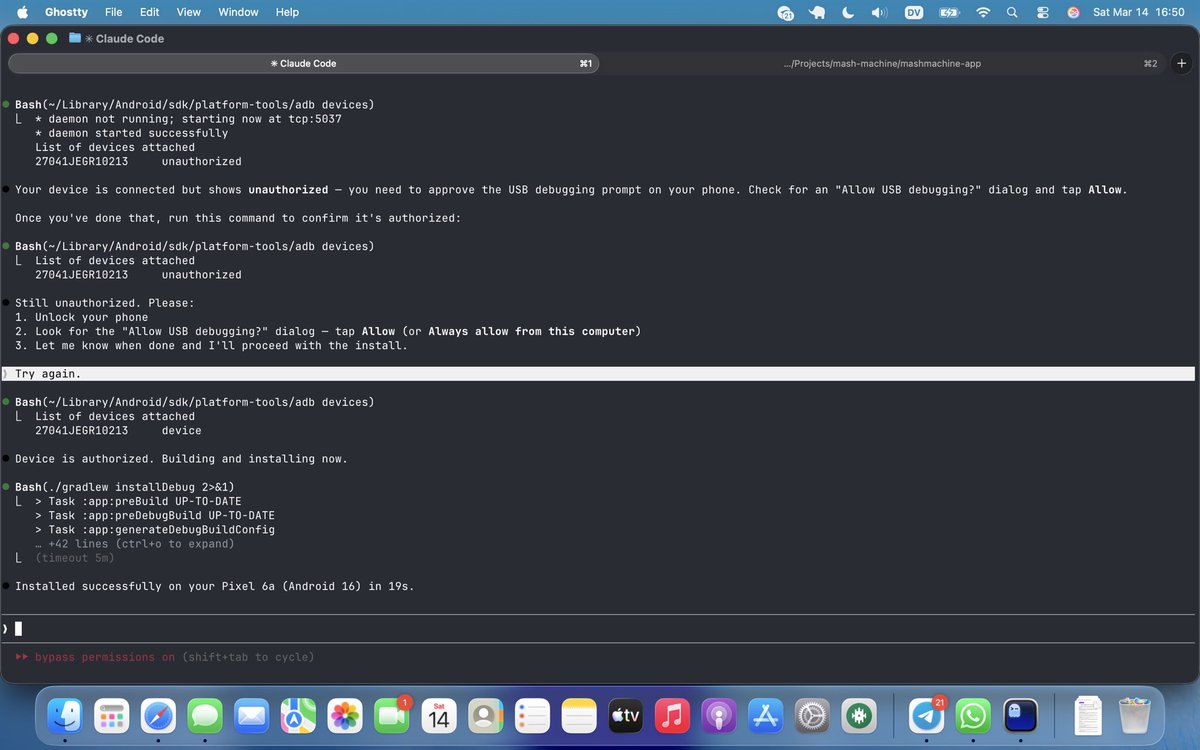Open Reminders app in the dock
1200x750 pixels.
point(532,715)
